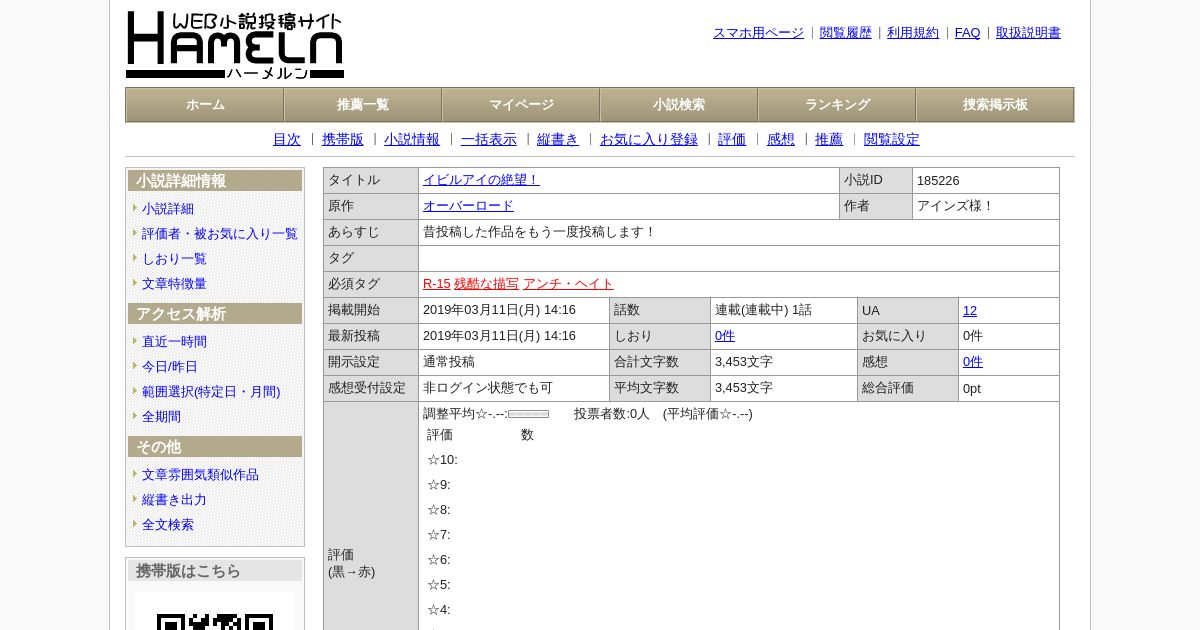Open 範囲選択(特定日・月間) access analysis
Image resolution: width=1200 pixels, height=630 pixels.
tap(211, 392)
